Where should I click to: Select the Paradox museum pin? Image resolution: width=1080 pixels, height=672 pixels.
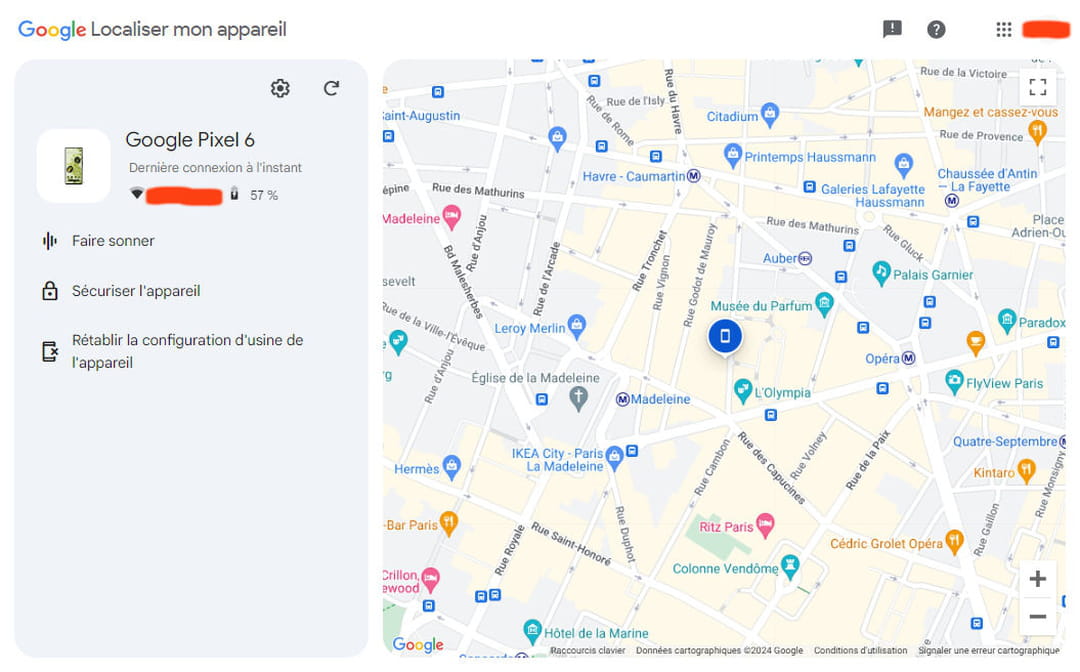1007,320
